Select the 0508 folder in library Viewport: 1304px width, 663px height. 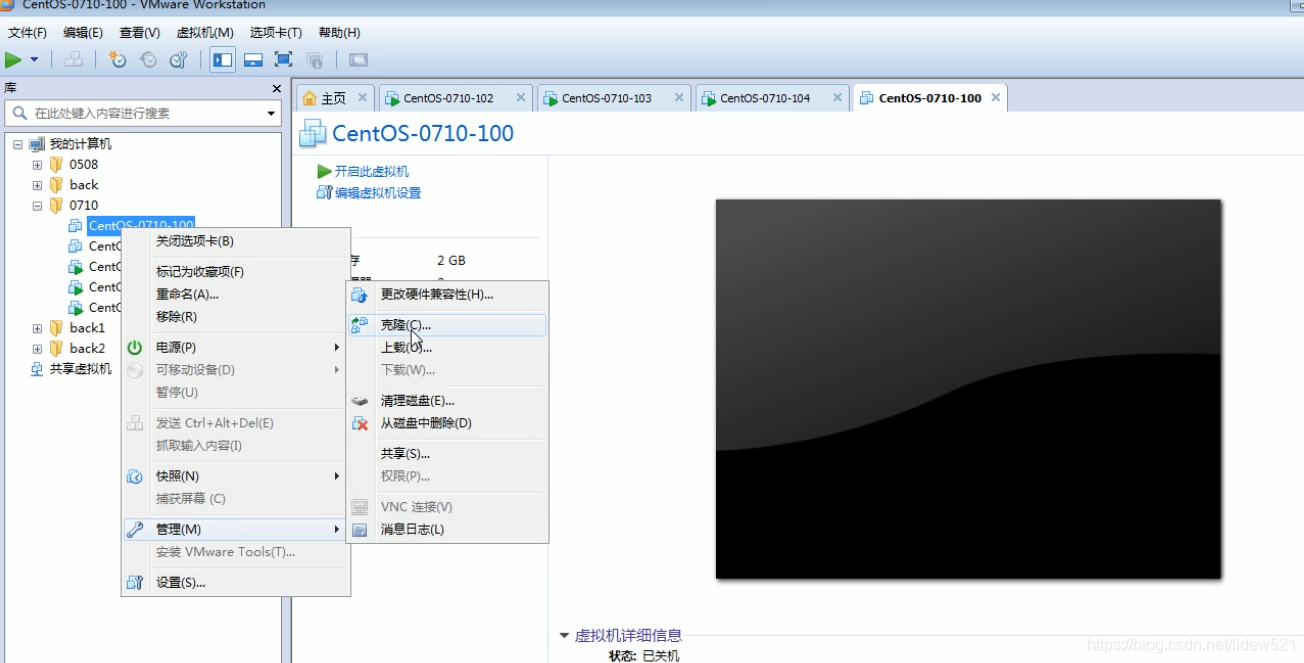click(x=83, y=164)
